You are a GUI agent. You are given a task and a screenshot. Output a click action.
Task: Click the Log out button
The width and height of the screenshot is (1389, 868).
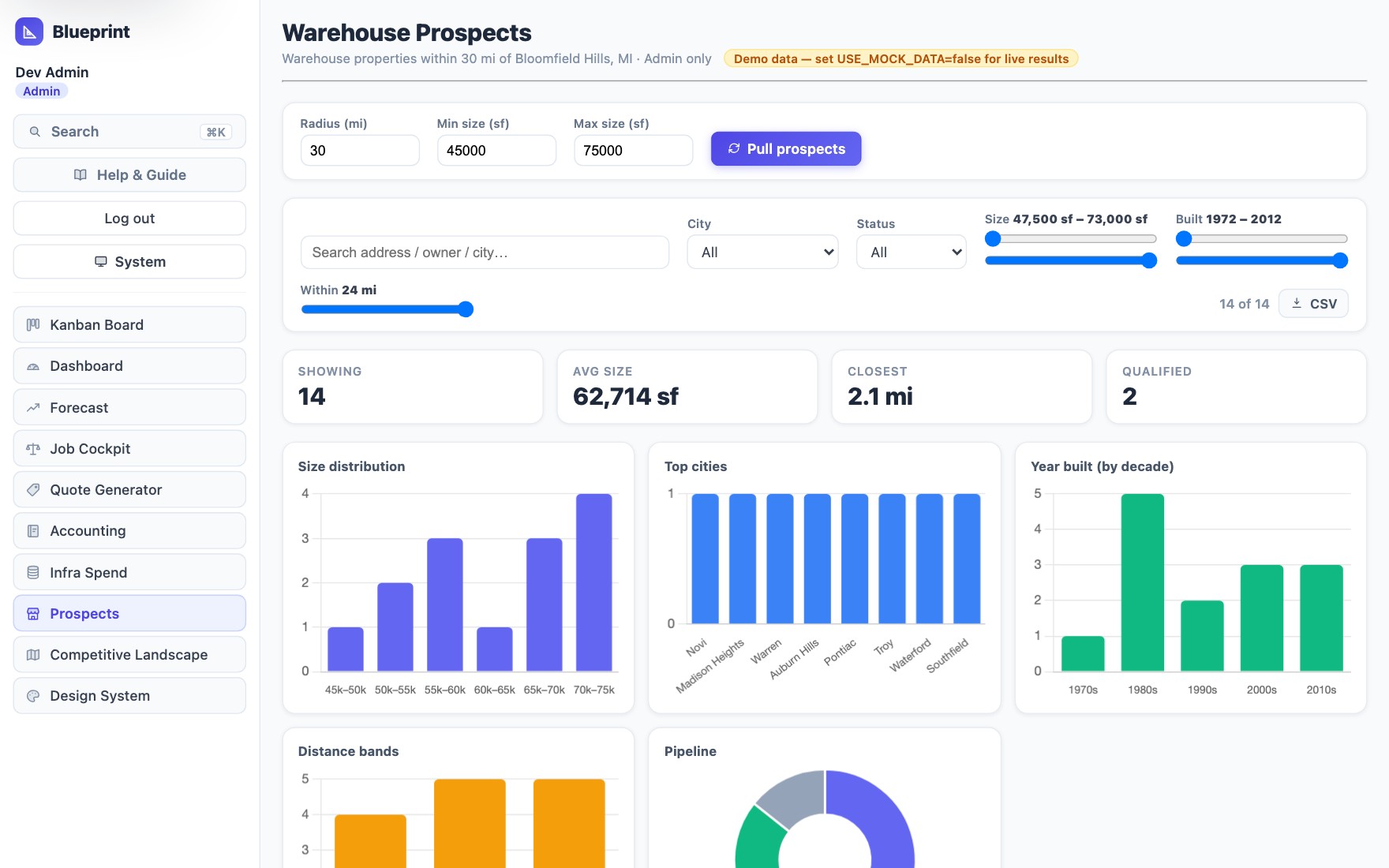coord(129,219)
